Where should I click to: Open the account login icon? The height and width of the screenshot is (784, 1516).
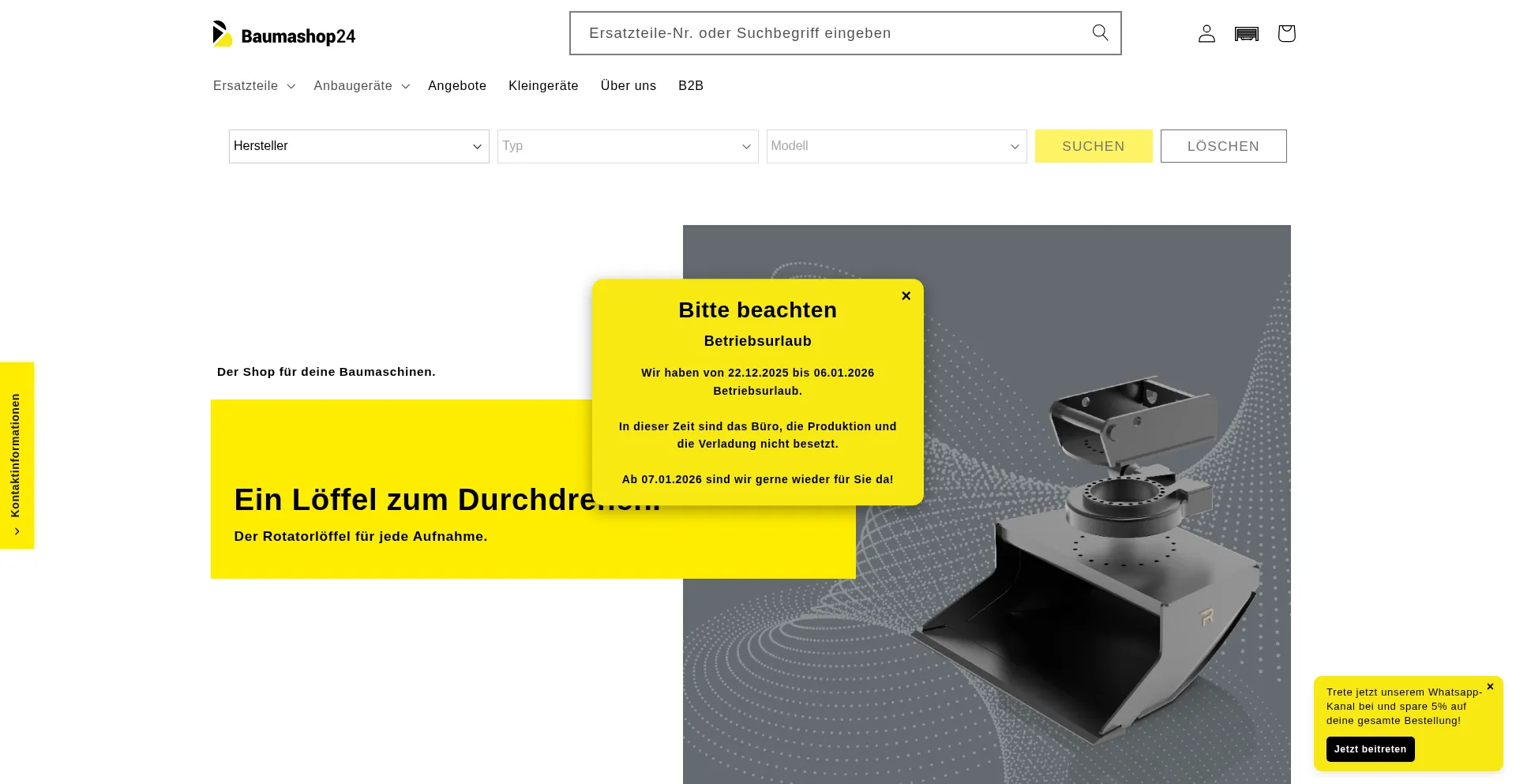[x=1206, y=33]
